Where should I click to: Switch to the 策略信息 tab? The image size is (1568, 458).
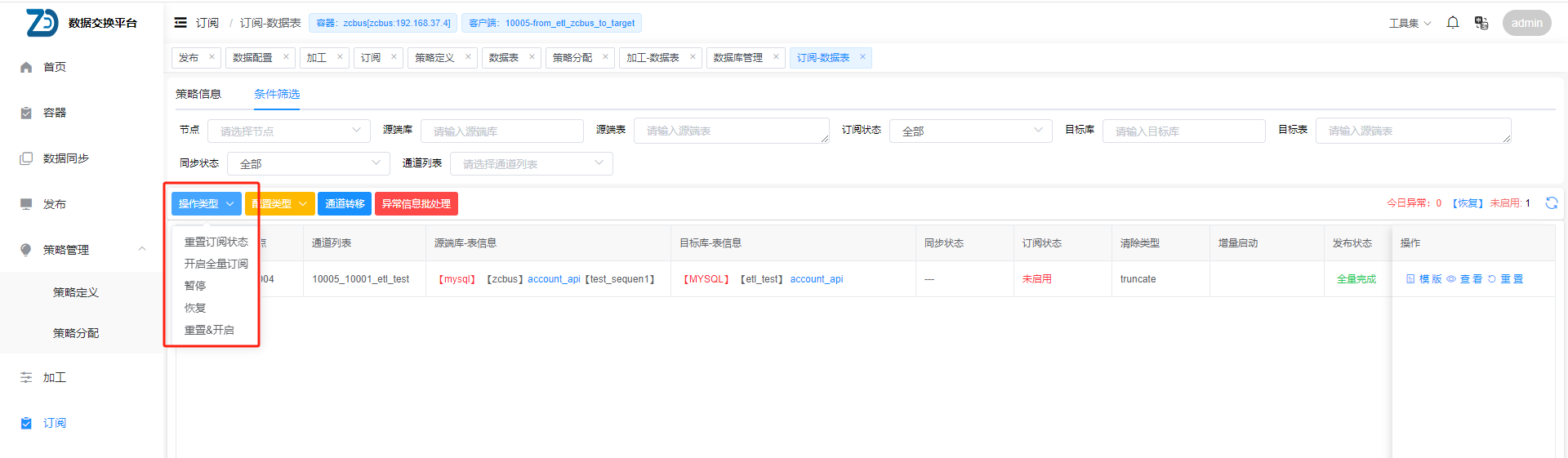click(x=198, y=94)
